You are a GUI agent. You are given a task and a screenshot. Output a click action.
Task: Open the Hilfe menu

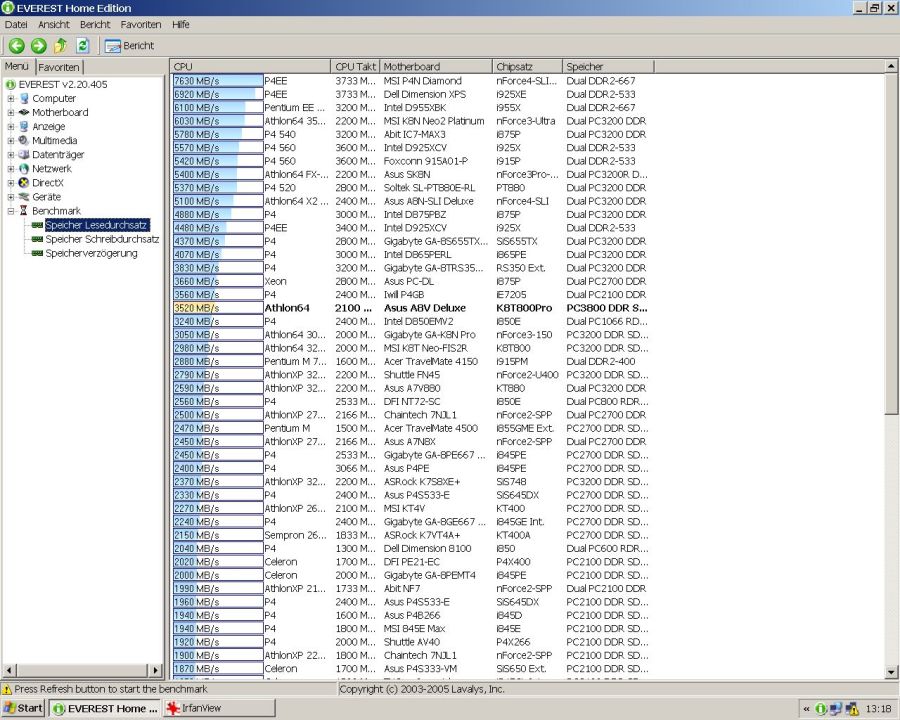point(181,25)
